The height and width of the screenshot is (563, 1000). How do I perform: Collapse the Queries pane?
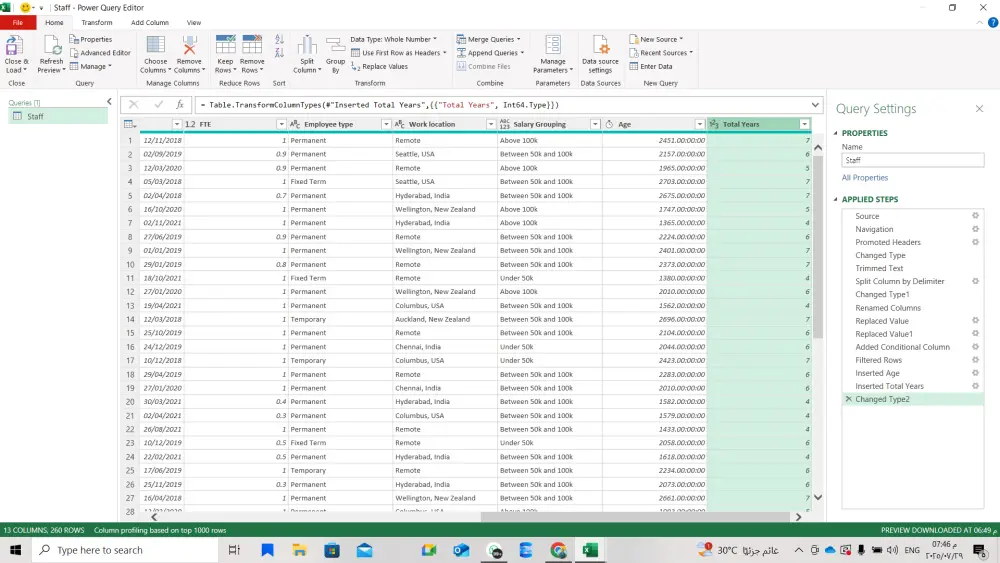(109, 101)
